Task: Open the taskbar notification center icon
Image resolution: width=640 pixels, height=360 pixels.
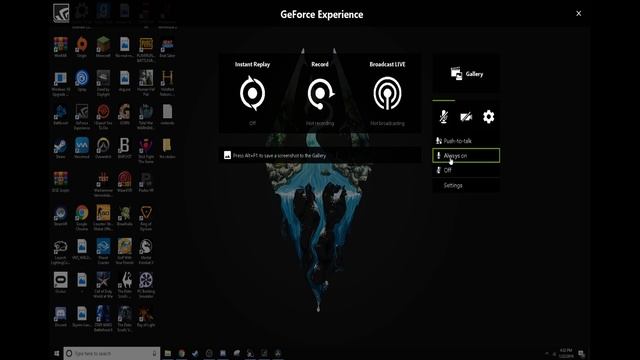Action: coord(581,353)
